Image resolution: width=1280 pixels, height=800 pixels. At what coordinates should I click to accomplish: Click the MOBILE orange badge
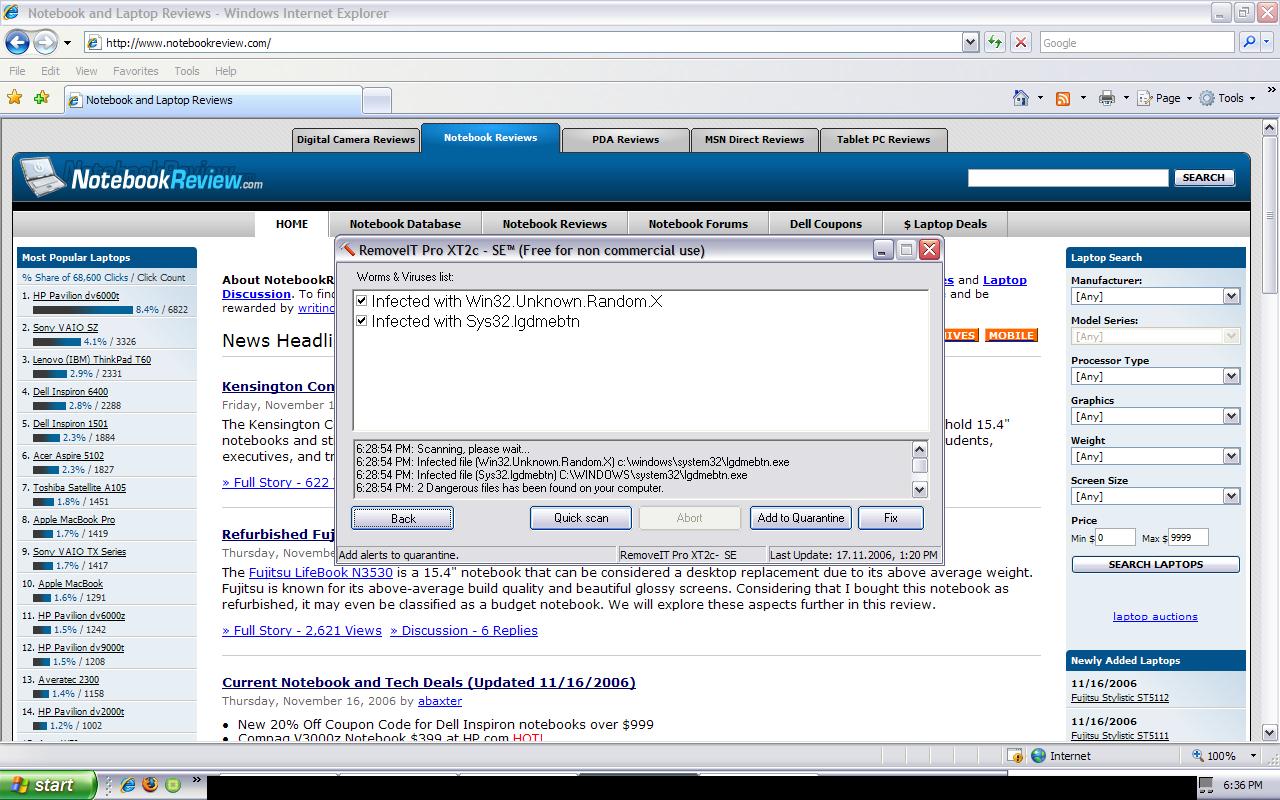[x=1011, y=335]
